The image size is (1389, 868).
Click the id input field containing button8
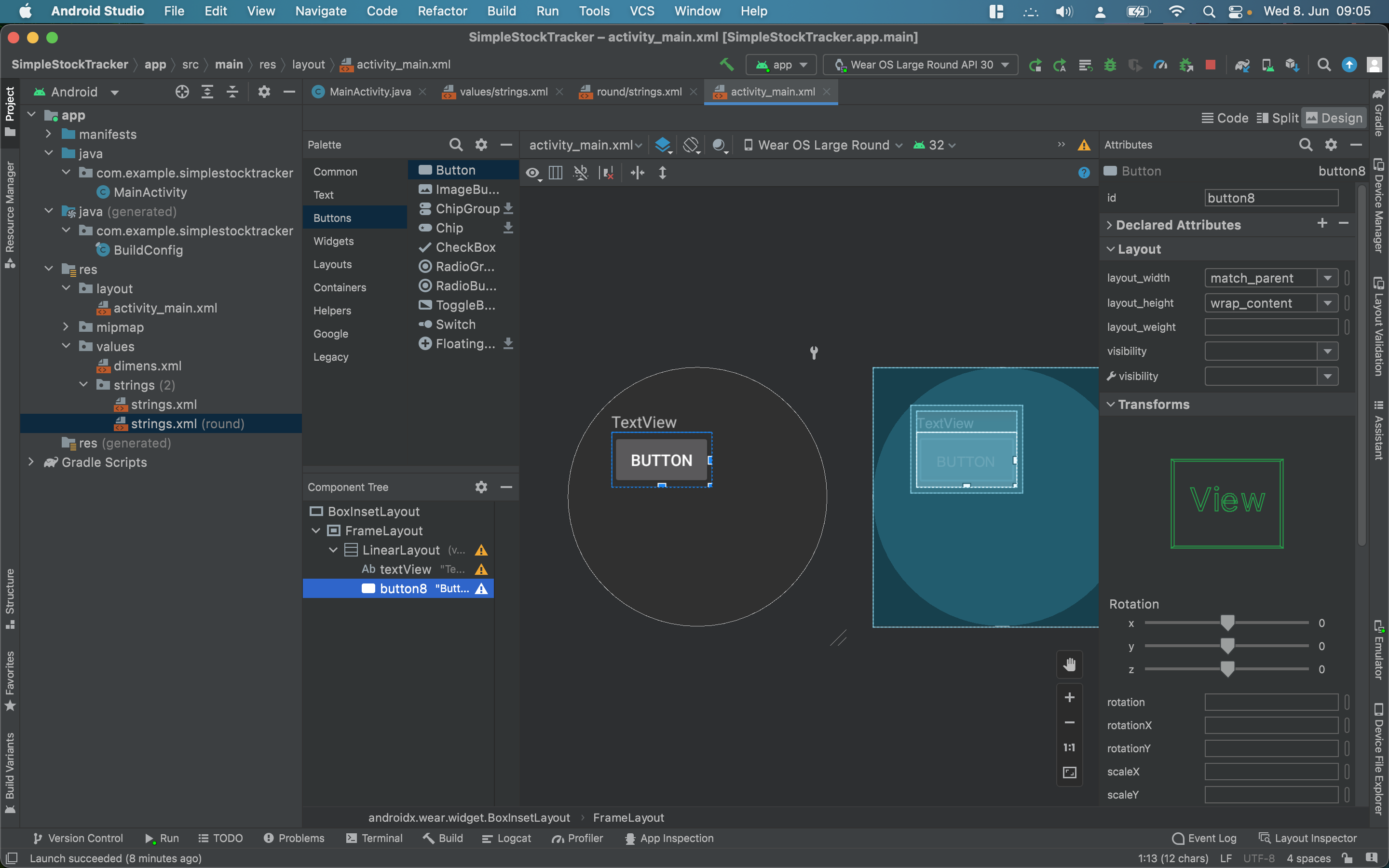point(1271,198)
